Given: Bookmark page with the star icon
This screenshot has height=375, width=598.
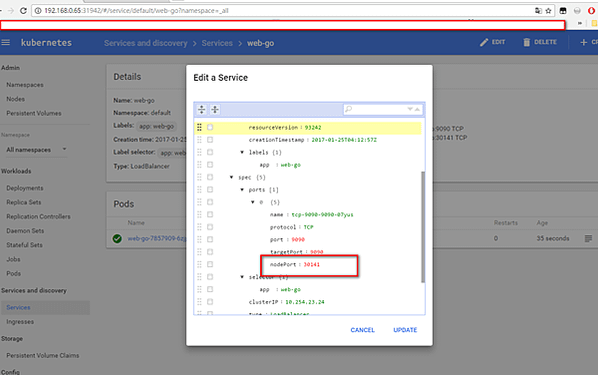Looking at the screenshot, I should [x=548, y=11].
